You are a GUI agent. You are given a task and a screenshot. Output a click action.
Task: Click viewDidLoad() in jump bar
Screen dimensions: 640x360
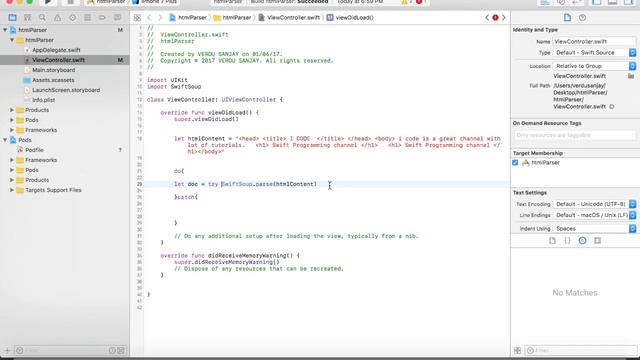(350, 18)
